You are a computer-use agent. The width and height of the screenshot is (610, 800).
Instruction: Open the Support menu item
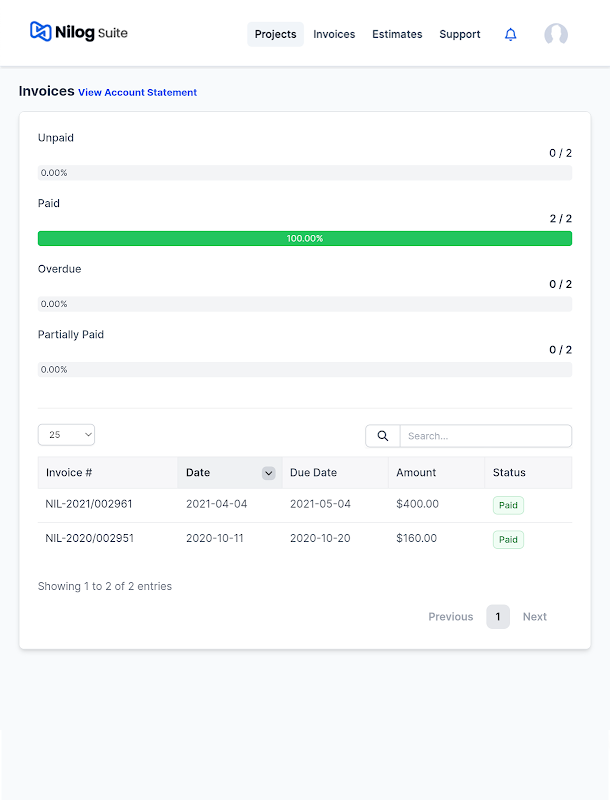pyautogui.click(x=460, y=34)
